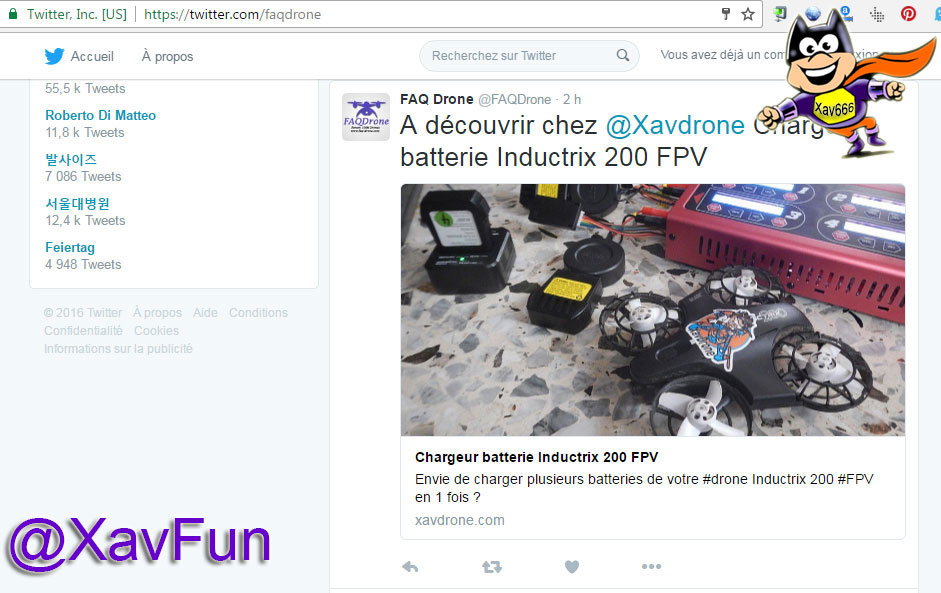Image resolution: width=941 pixels, height=593 pixels.
Task: Open the 발사이즈 trend
Action: tap(71, 160)
